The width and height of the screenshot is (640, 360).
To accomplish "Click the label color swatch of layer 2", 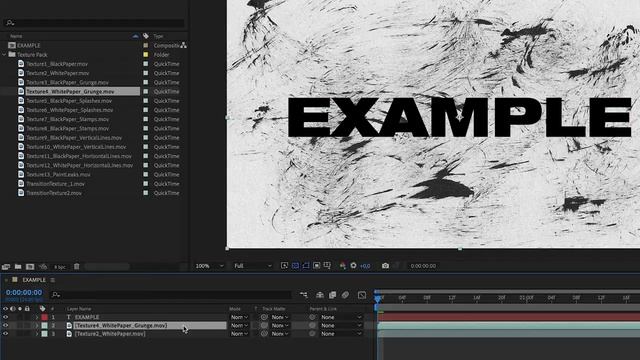I will click(x=44, y=325).
